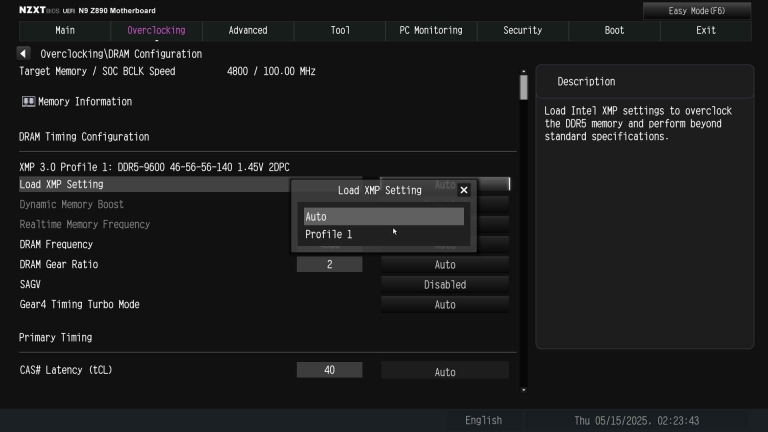
Task: Select the Load XMP Setting row
Action: [x=264, y=184]
